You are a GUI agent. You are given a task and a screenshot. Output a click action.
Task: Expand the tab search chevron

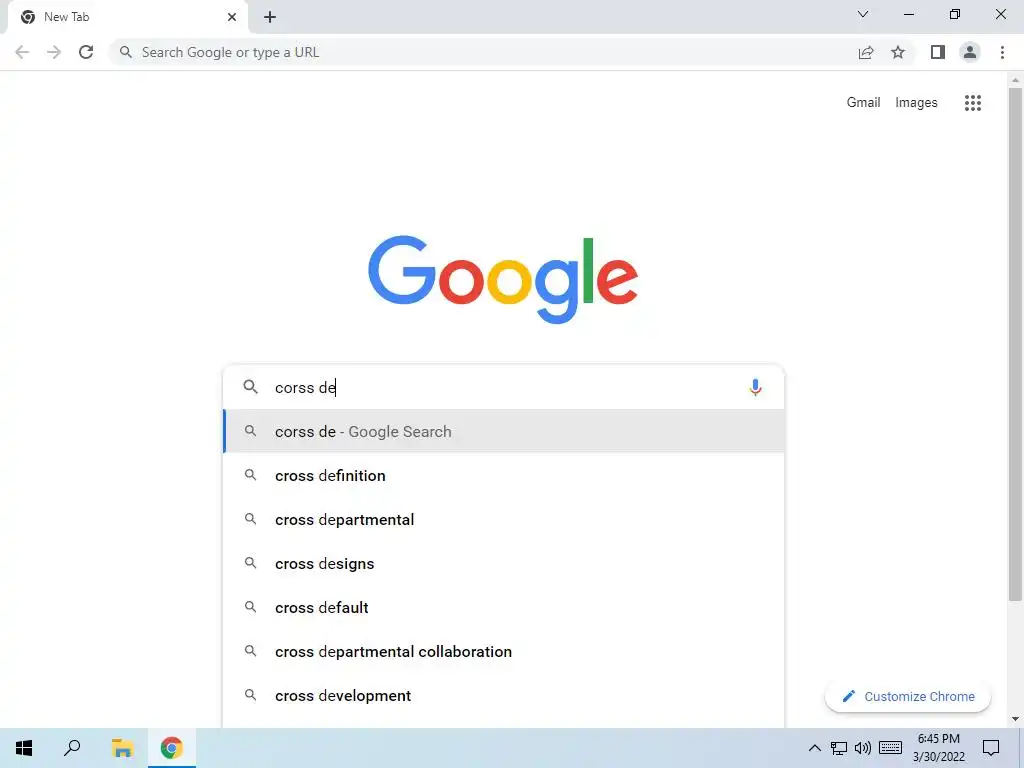coord(863,14)
